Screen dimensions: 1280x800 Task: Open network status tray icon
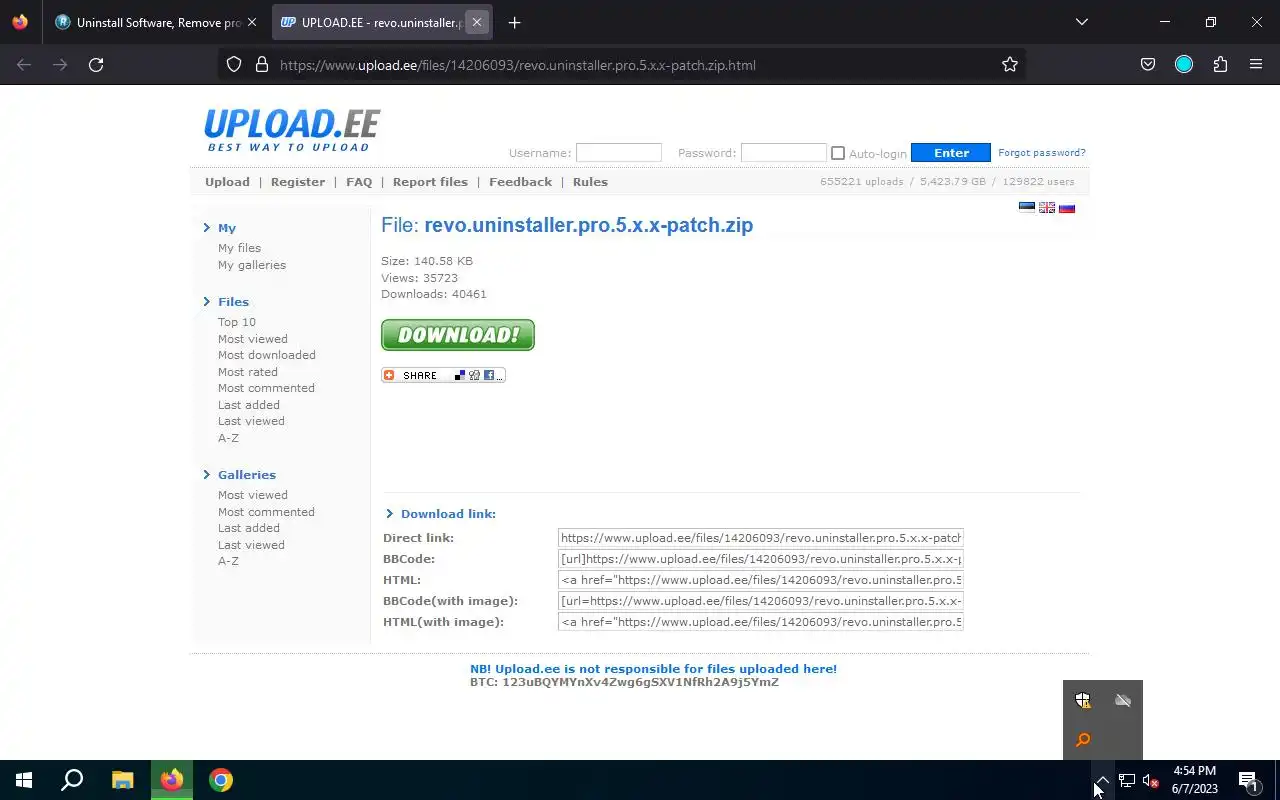point(1127,781)
